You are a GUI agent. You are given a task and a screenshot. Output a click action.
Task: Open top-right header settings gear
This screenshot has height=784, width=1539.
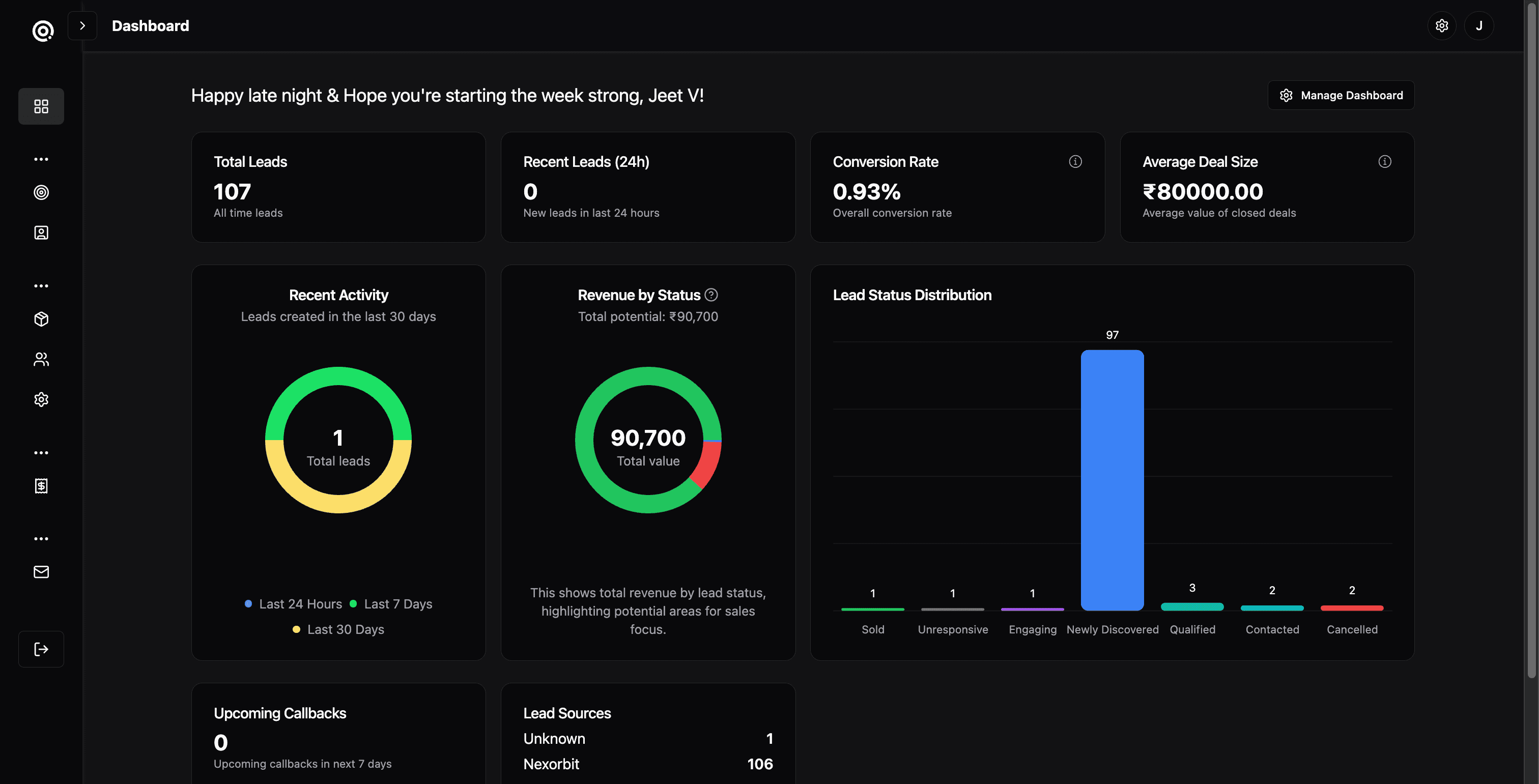pyautogui.click(x=1442, y=25)
